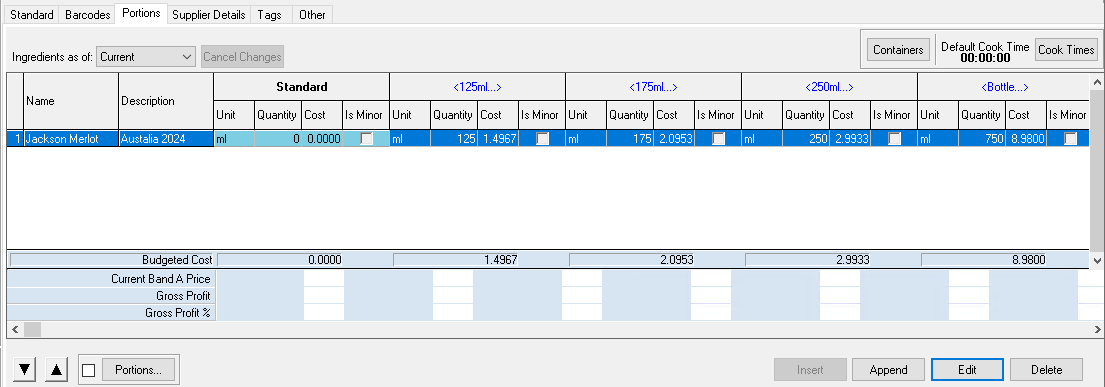
Task: Switch to the Supplier Details tab
Action: tap(209, 15)
